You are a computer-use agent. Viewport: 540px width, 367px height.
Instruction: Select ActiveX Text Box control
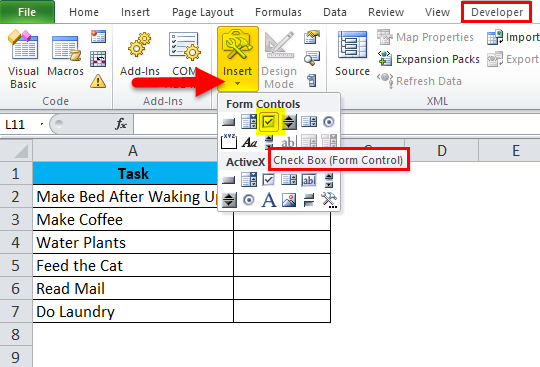click(309, 180)
